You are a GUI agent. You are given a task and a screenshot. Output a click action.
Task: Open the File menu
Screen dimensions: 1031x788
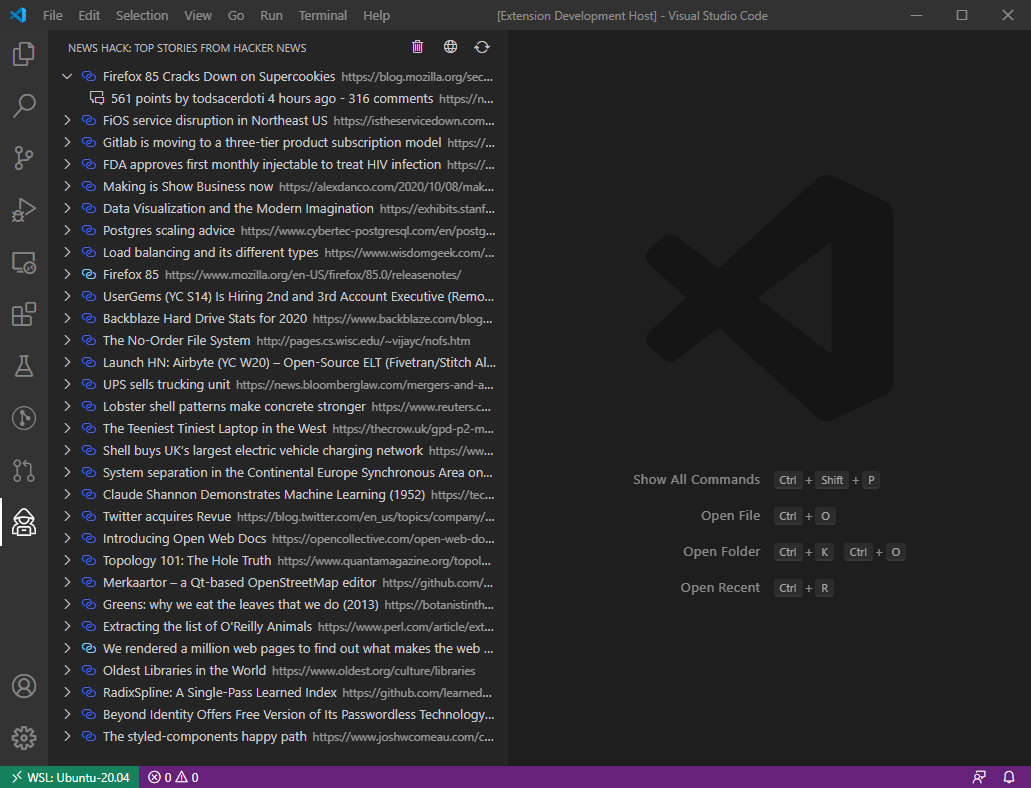[53, 15]
